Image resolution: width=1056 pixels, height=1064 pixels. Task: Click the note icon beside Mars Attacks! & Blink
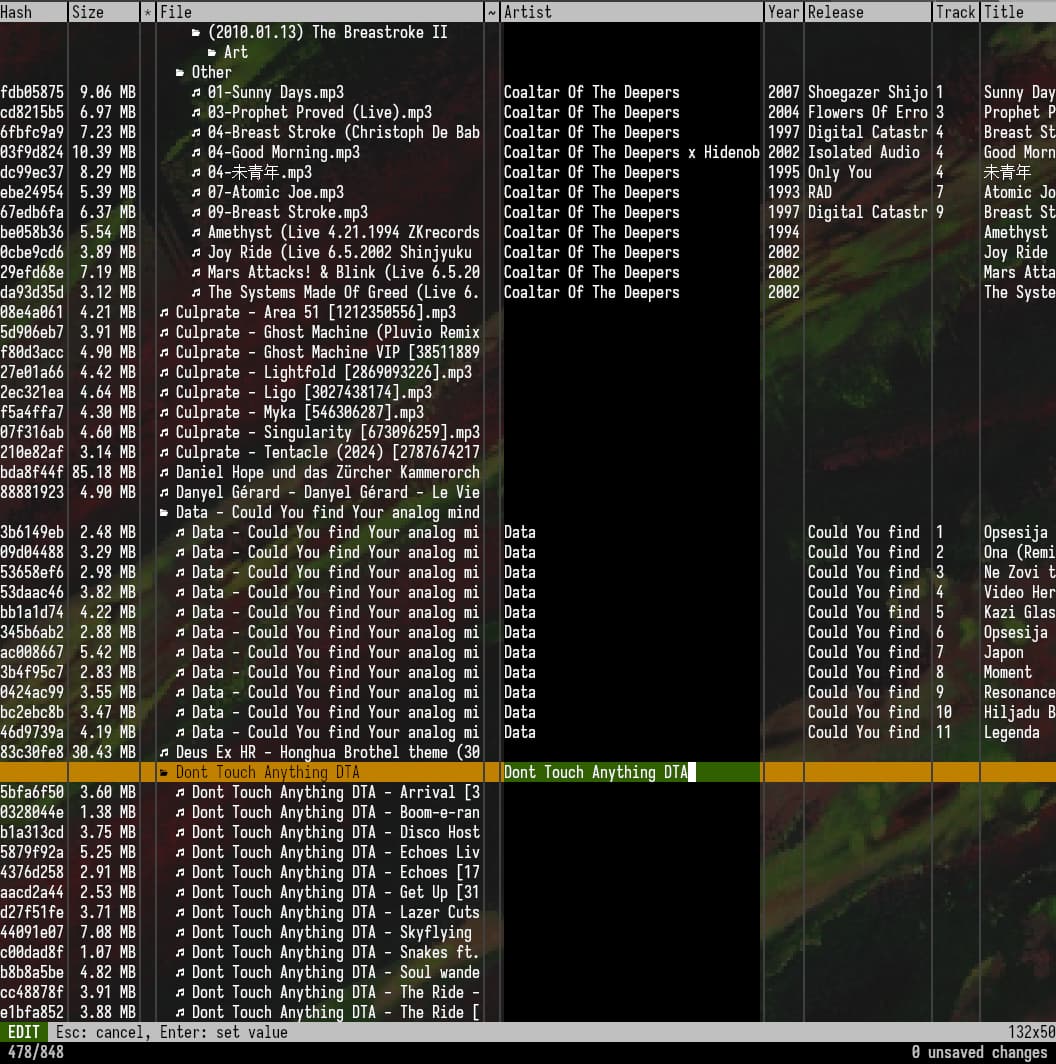click(x=196, y=273)
